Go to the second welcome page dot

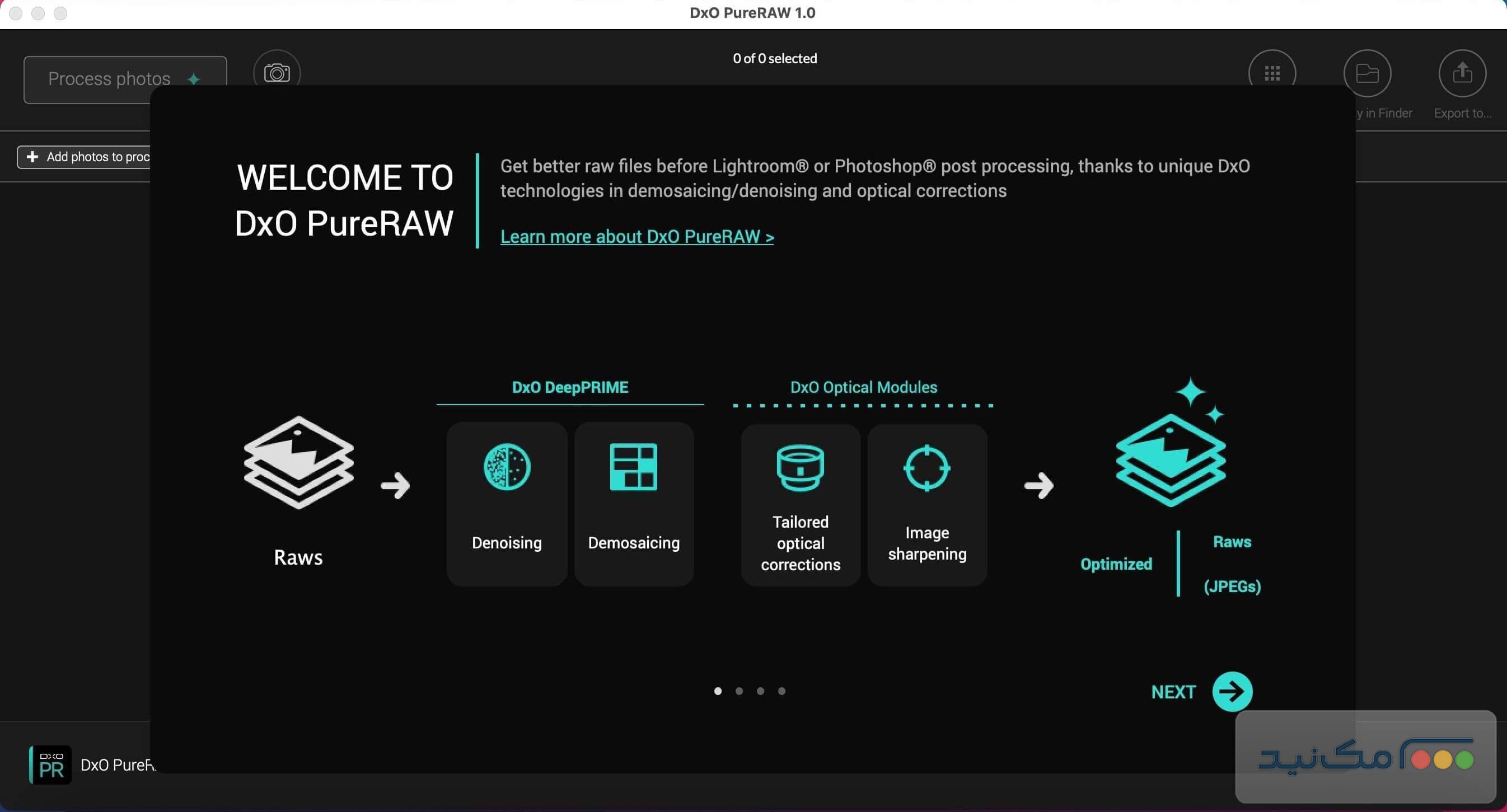click(x=739, y=691)
